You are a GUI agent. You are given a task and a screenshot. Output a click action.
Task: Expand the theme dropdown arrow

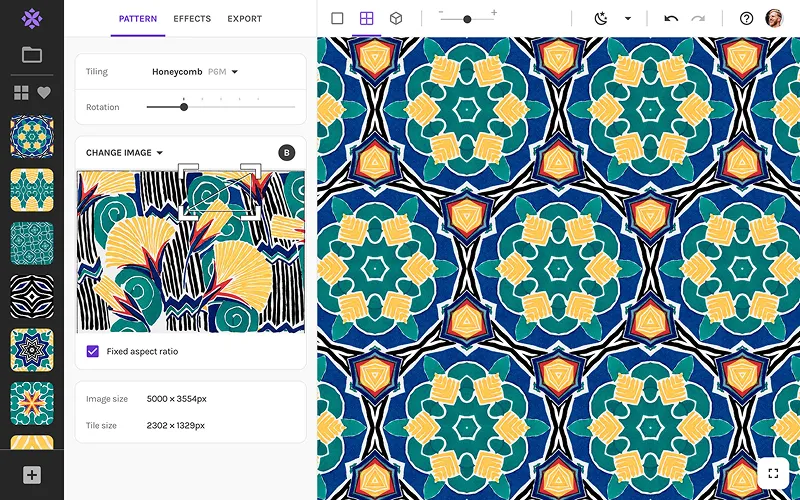tap(628, 18)
